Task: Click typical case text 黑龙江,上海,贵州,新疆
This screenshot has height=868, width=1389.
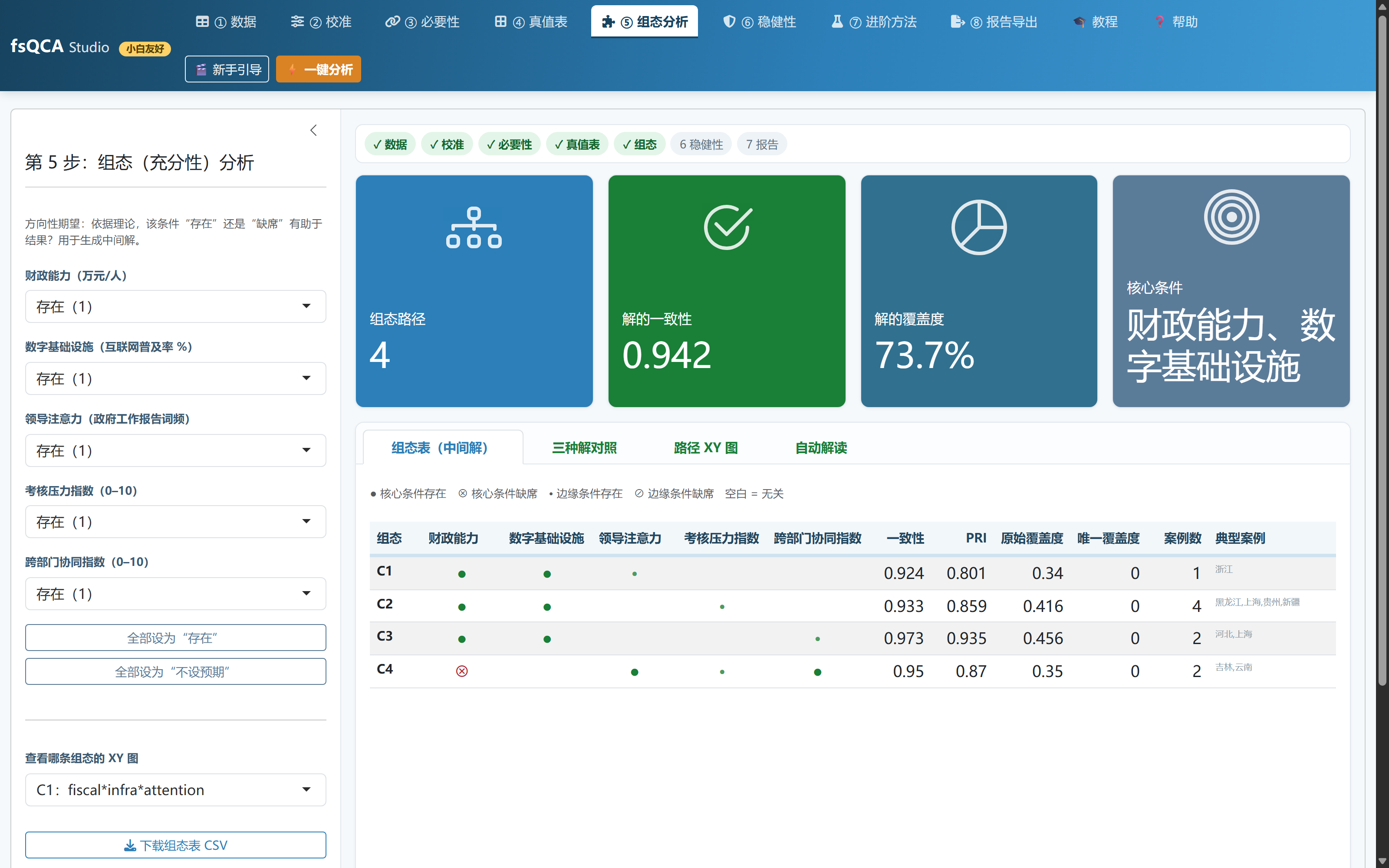Action: coord(1257,602)
